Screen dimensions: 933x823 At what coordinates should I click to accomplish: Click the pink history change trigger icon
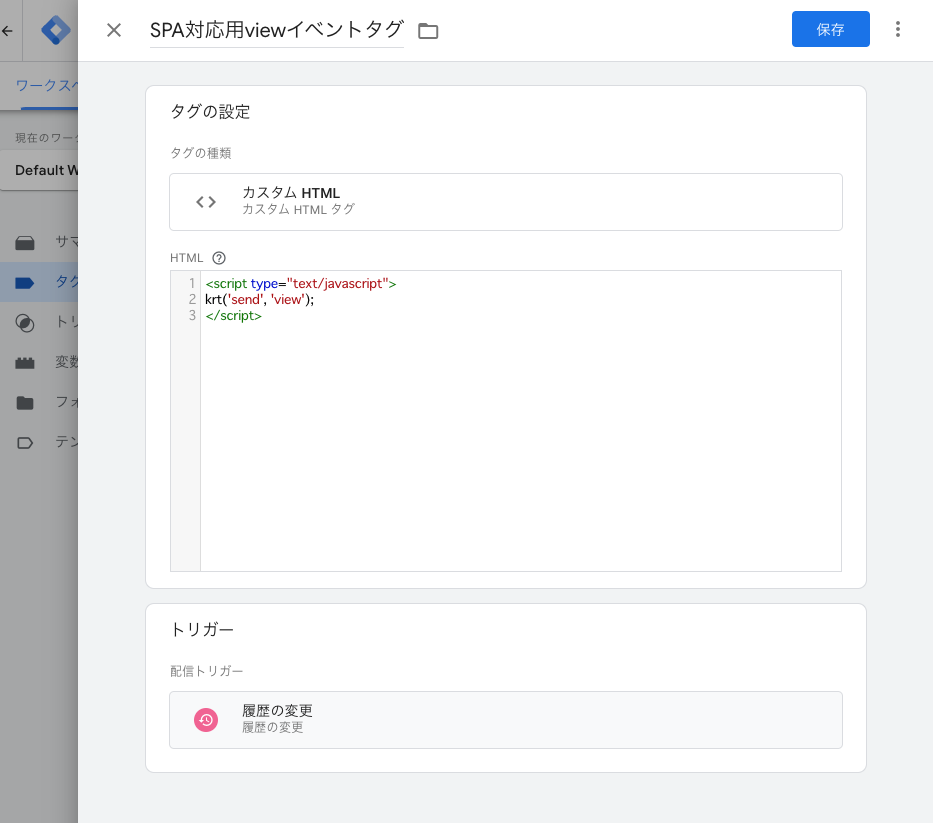point(206,720)
